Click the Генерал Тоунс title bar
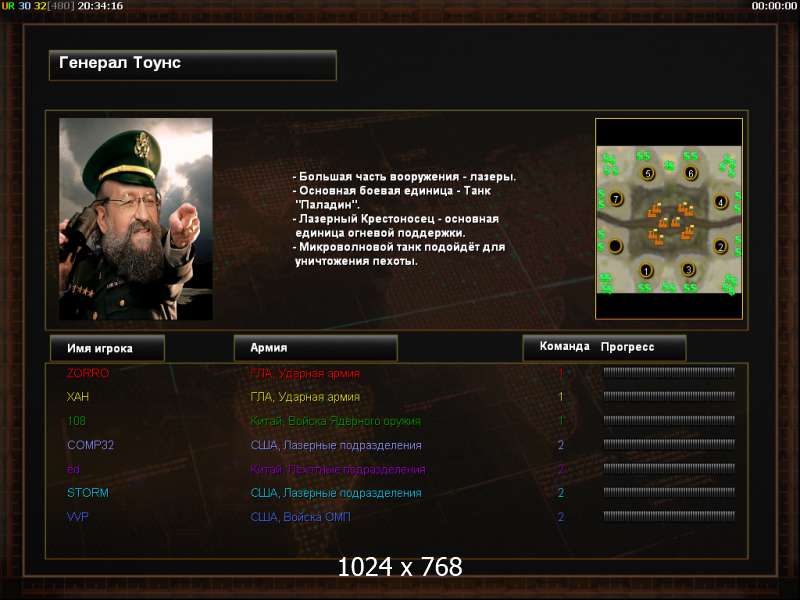Screen dimensions: 800x600 click(193, 65)
